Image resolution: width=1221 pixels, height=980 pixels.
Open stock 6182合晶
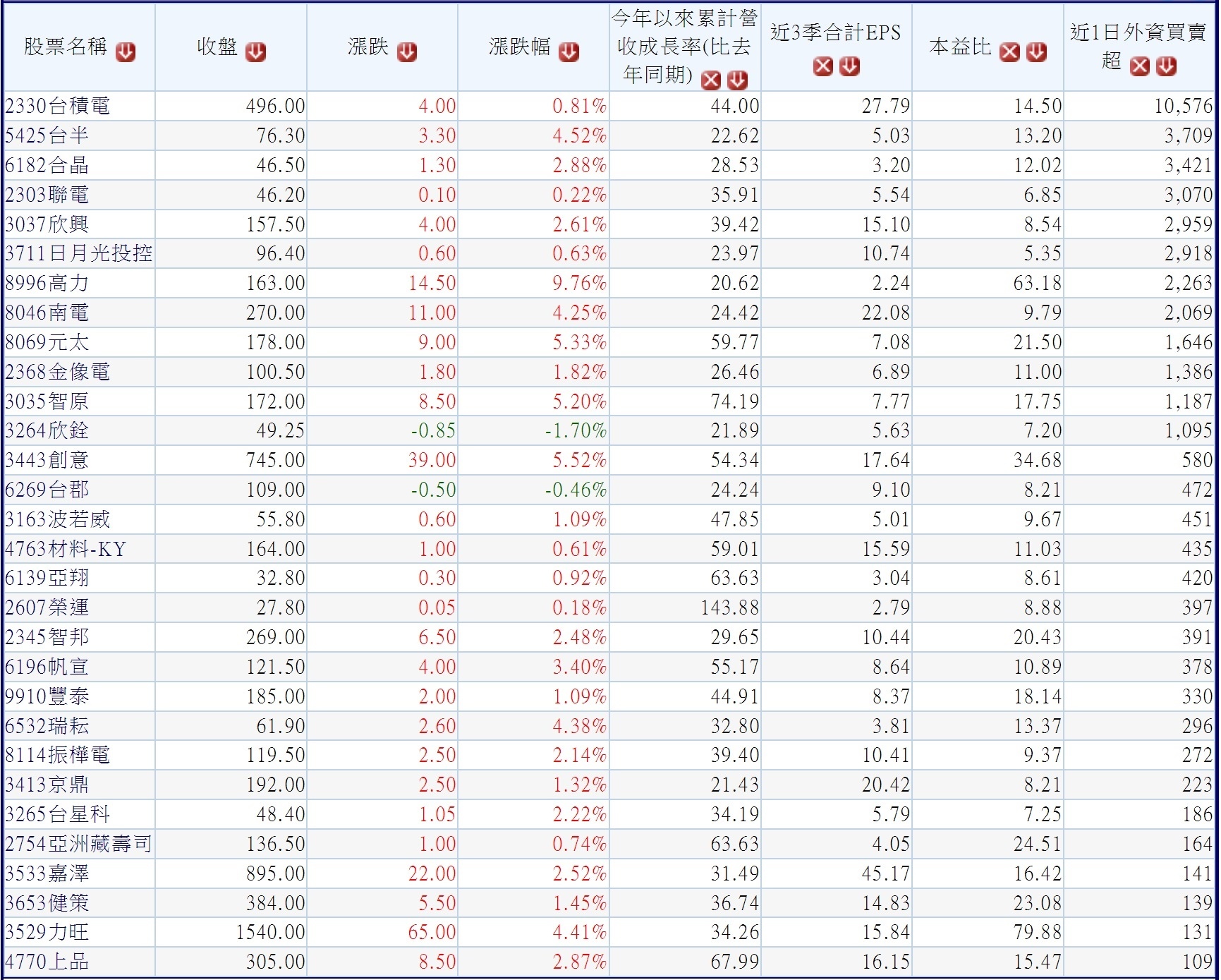(47, 165)
